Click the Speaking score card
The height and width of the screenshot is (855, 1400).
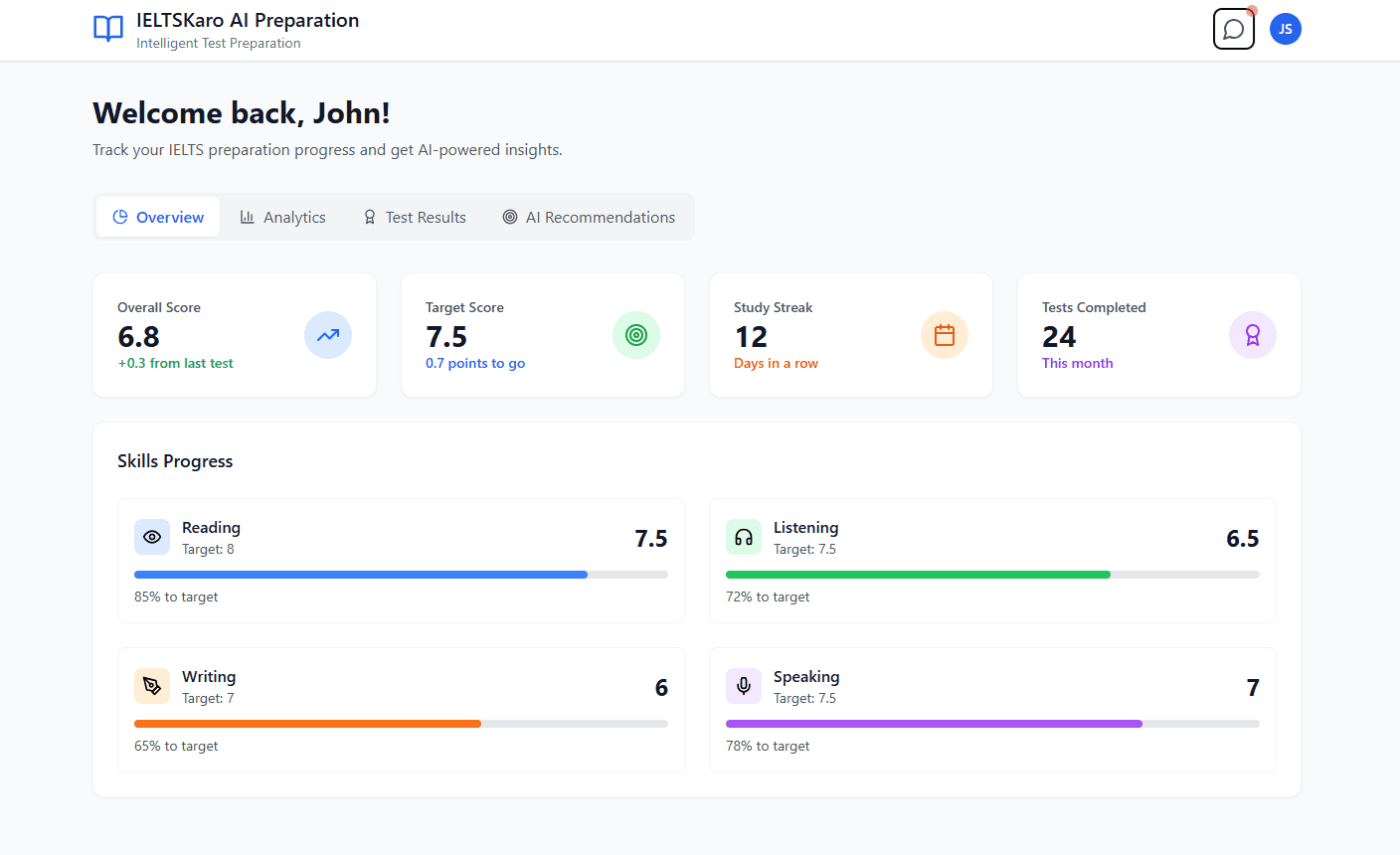[x=992, y=710]
